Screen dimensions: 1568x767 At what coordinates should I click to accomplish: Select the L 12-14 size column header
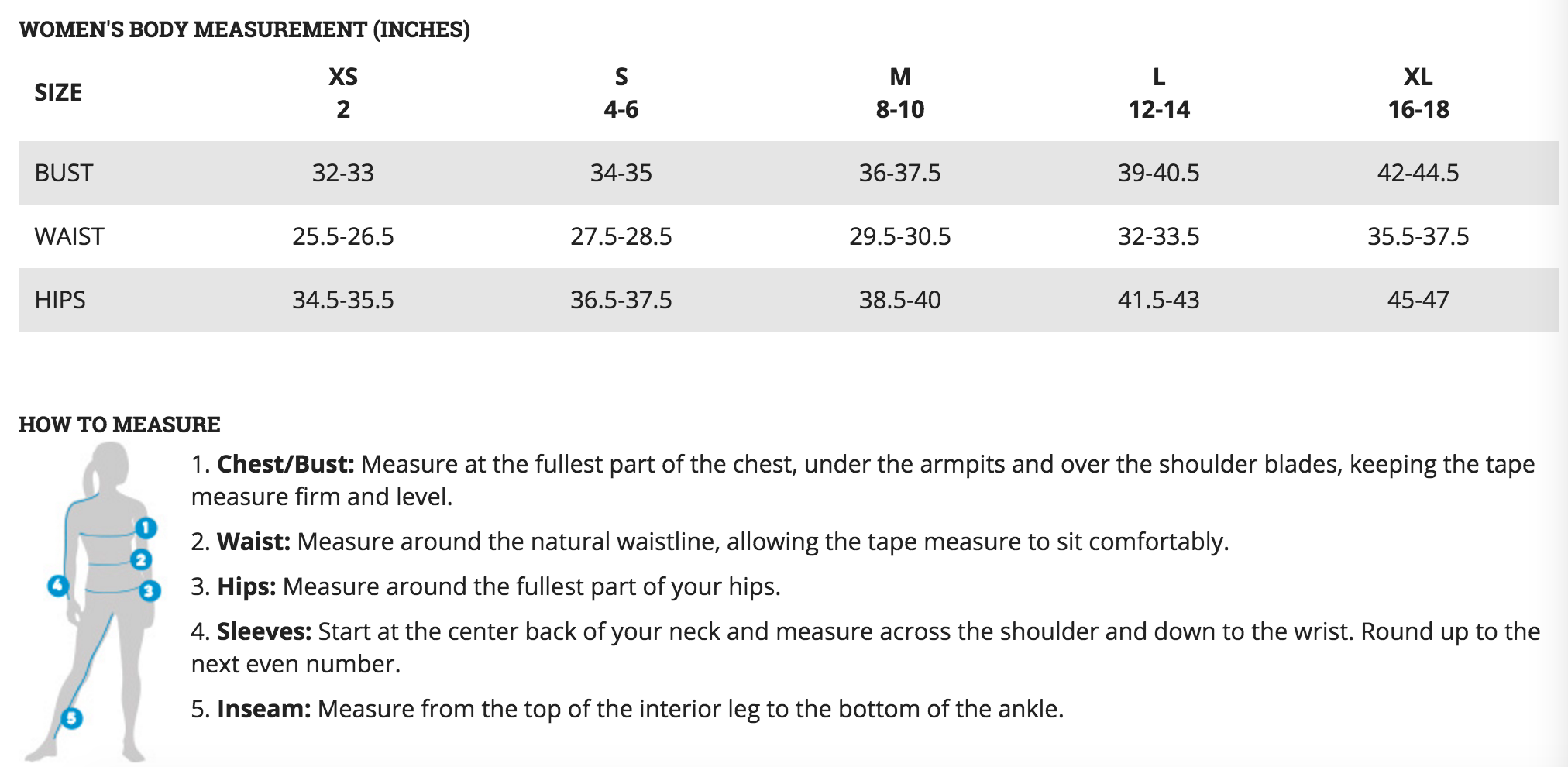tap(1158, 93)
